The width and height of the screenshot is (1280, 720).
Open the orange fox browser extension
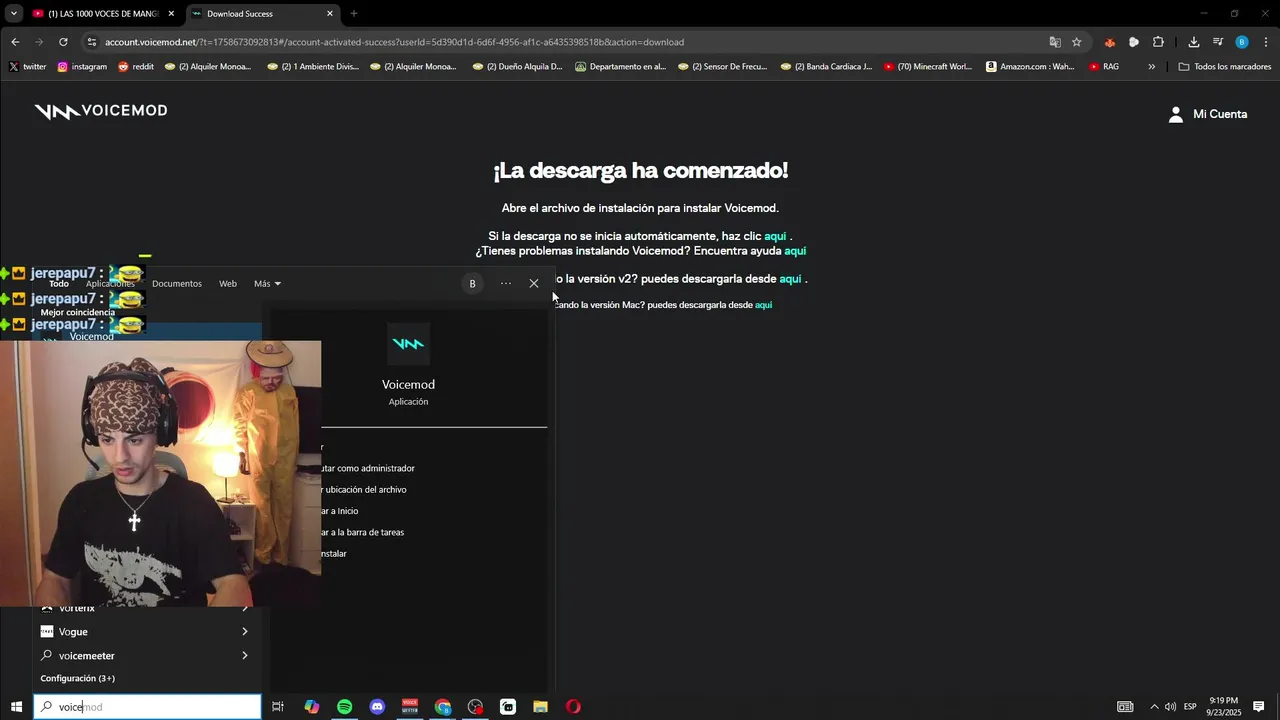pyautogui.click(x=1109, y=42)
